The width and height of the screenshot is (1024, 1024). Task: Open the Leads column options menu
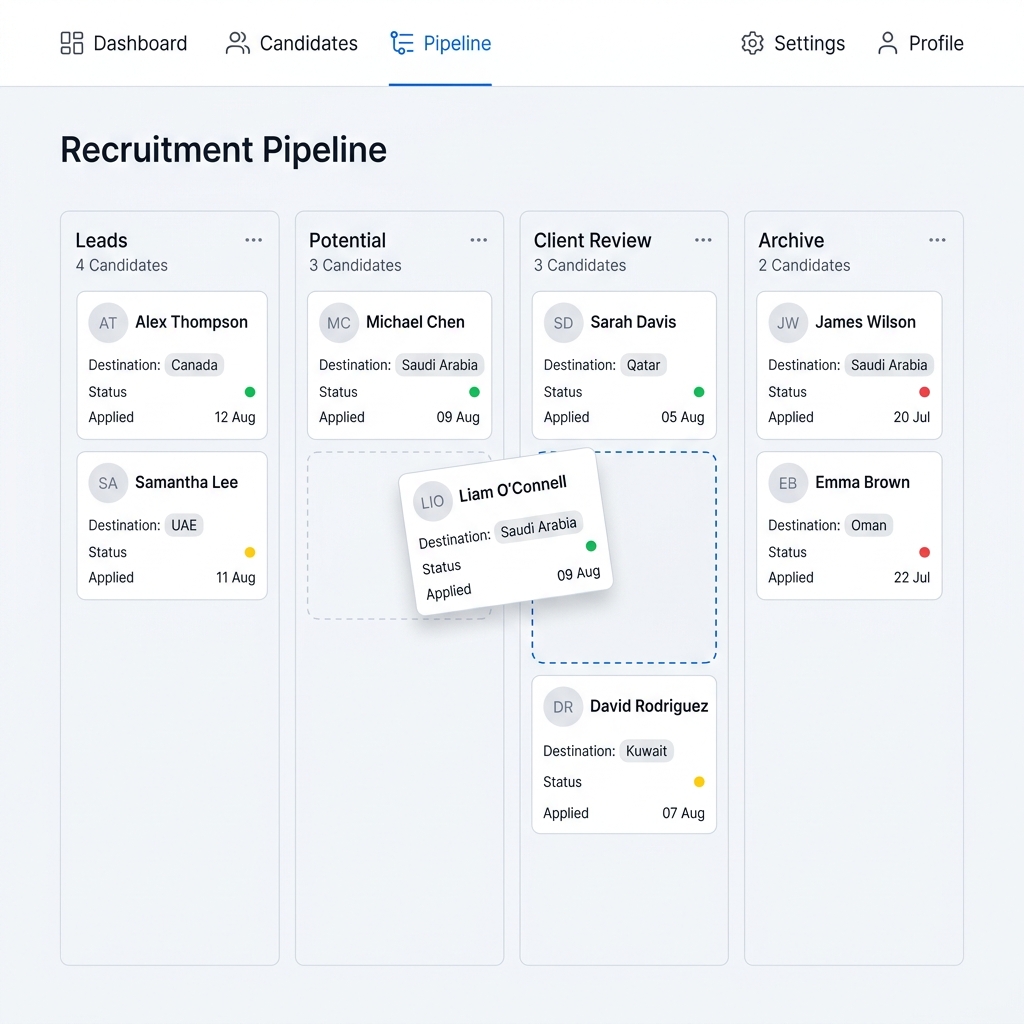tap(253, 240)
